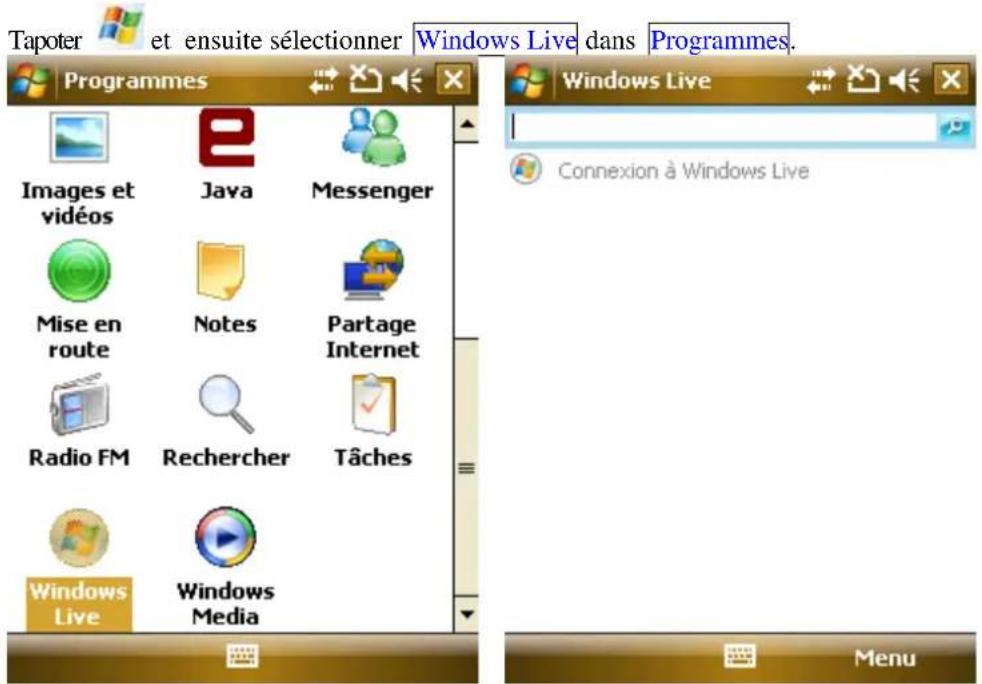Click the Windows Live search input field
982x684 pixels.
point(721,128)
